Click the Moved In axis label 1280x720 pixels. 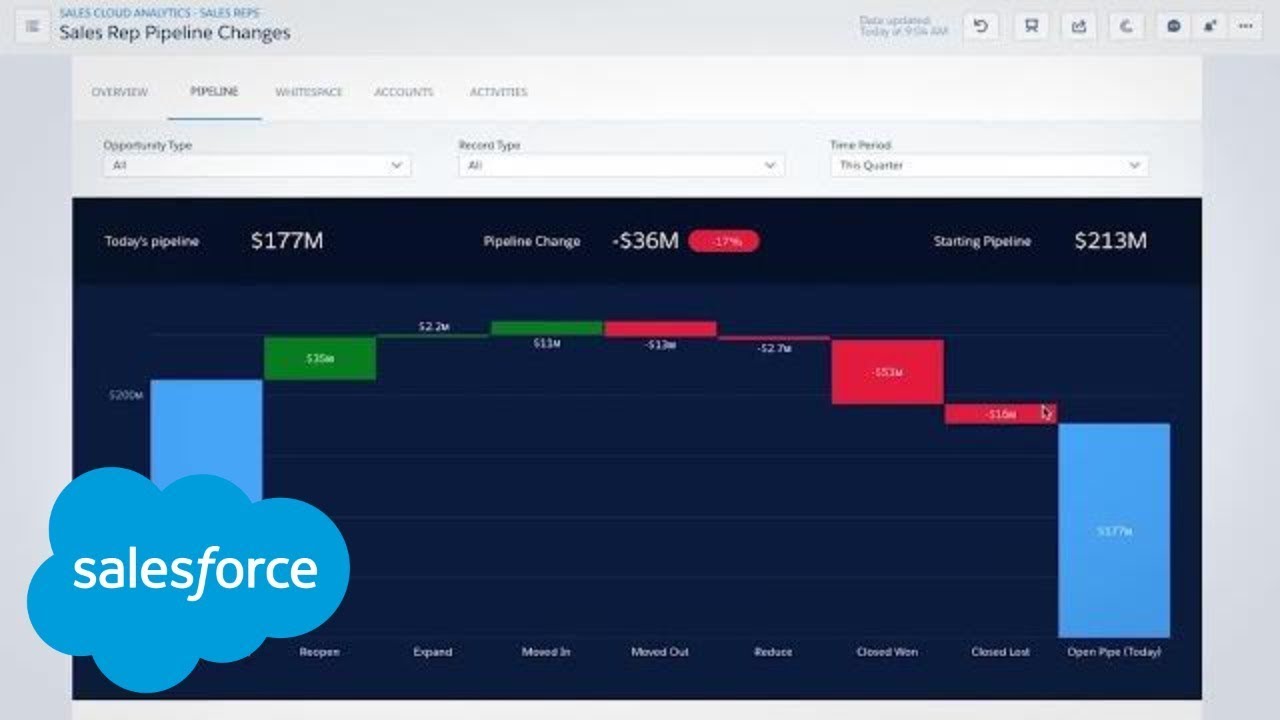(546, 652)
